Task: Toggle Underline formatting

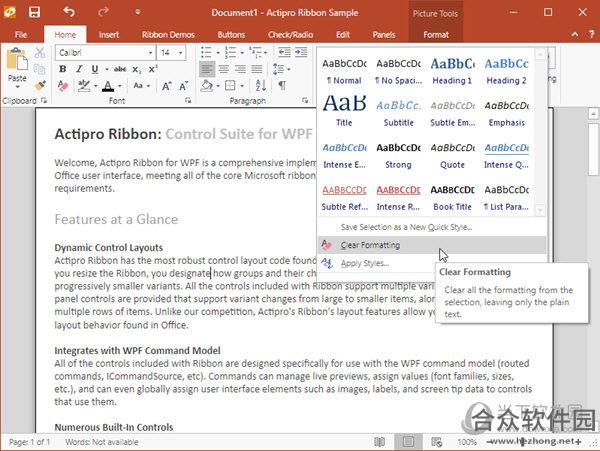Action: click(95, 69)
